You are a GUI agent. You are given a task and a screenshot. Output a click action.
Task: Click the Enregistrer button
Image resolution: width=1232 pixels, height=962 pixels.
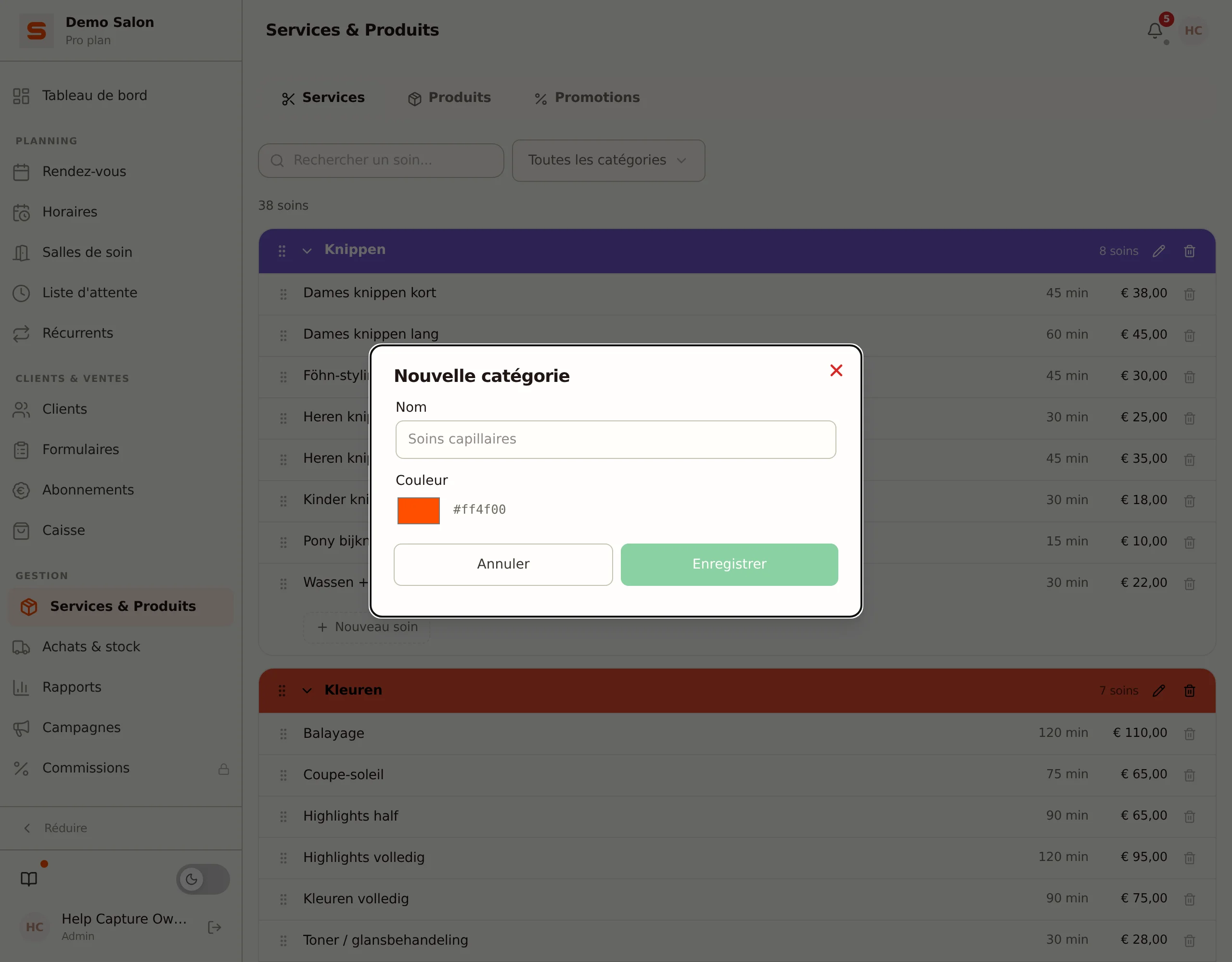click(x=730, y=565)
